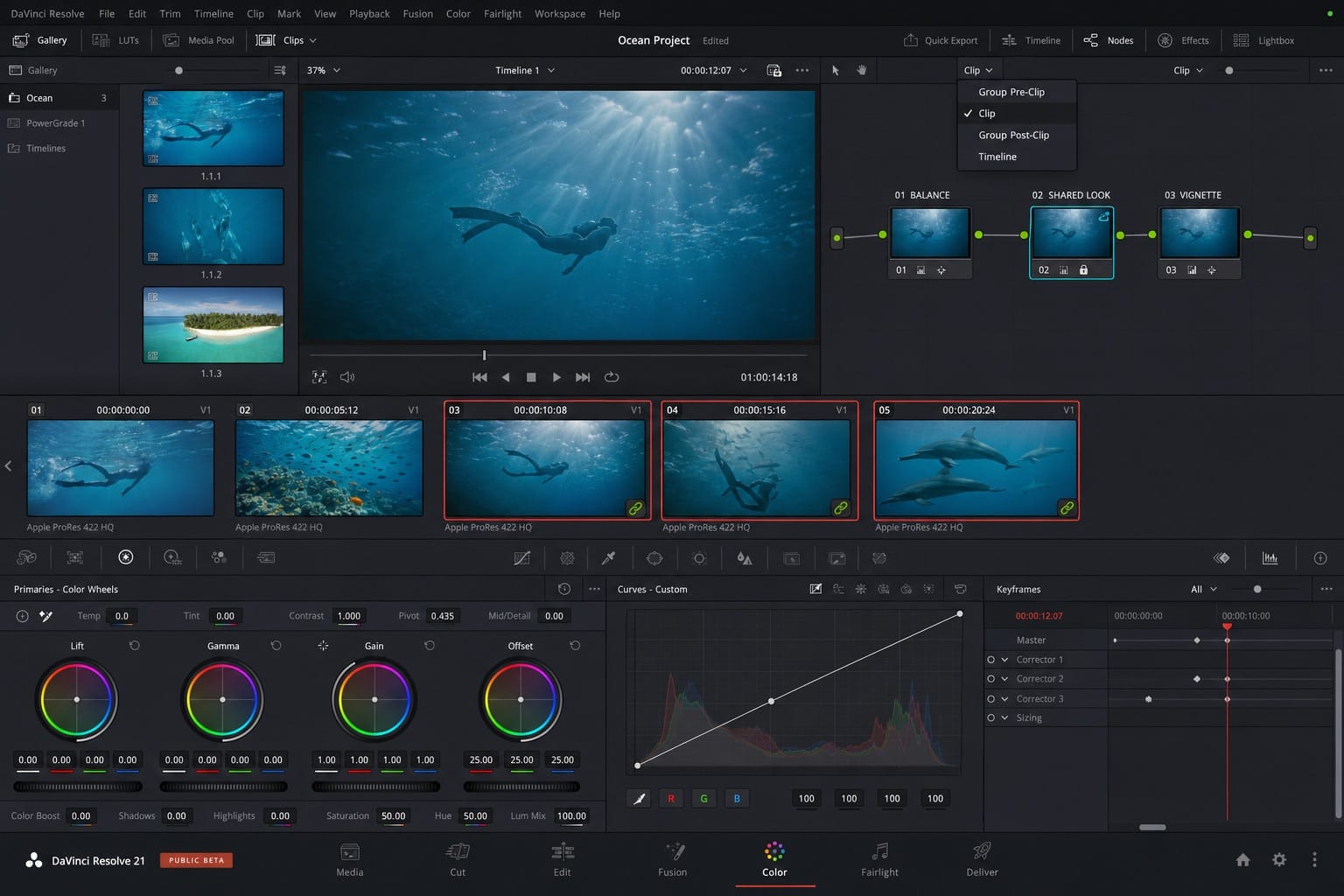The width and height of the screenshot is (1344, 896).
Task: Open the Keyframes All filter dropdown
Action: [x=1204, y=589]
